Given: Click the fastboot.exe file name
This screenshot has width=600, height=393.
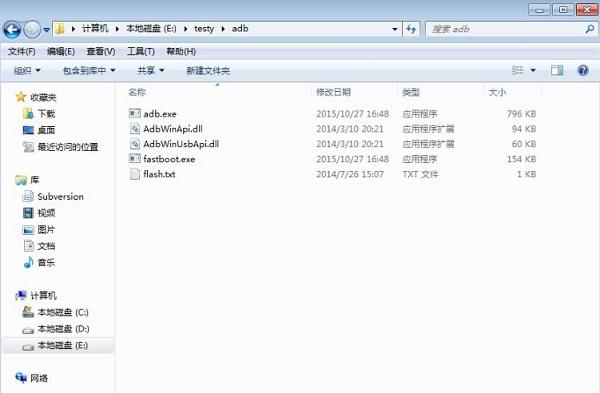Looking at the screenshot, I should (170, 159).
